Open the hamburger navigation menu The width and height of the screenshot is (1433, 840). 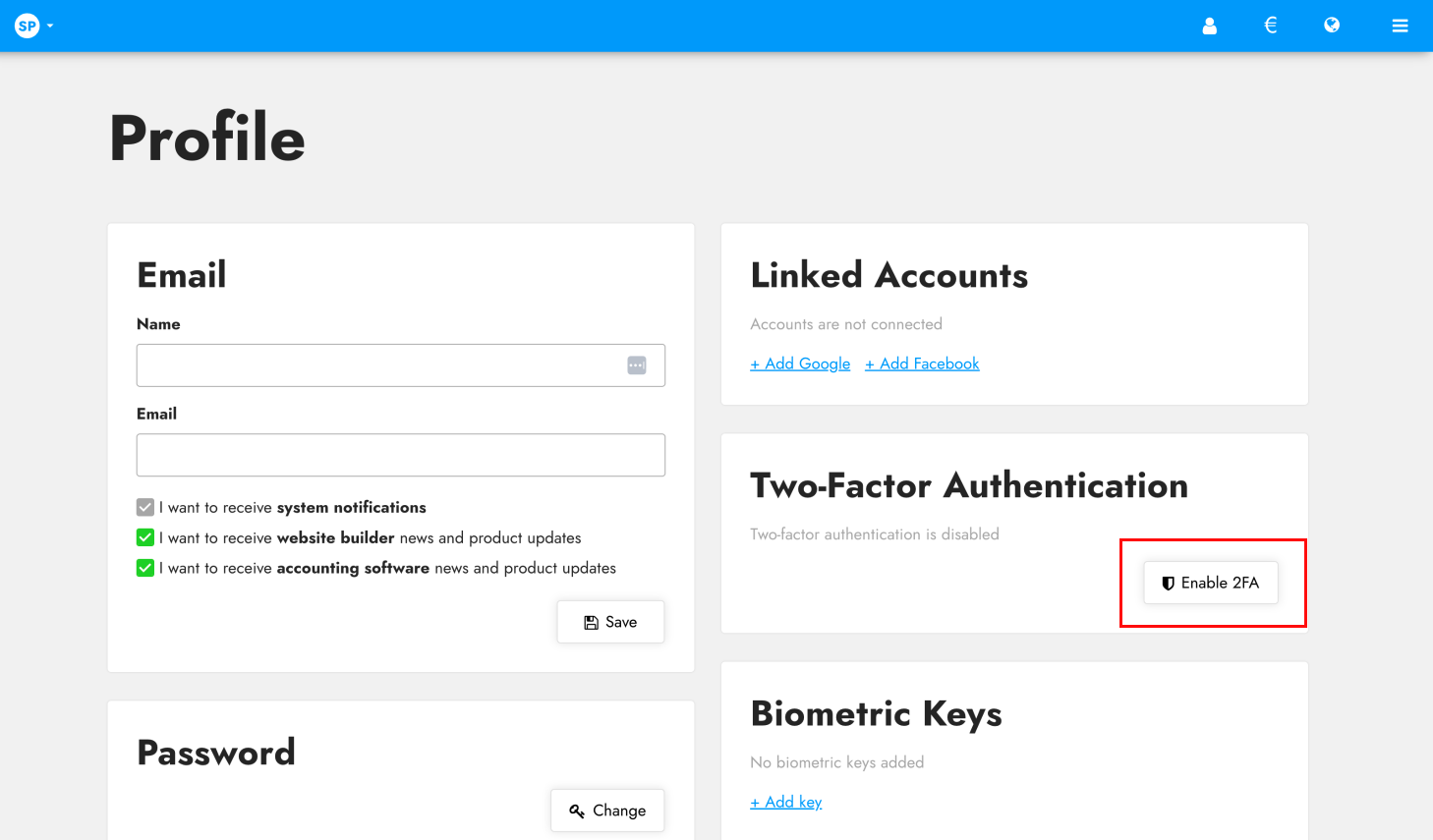tap(1400, 26)
